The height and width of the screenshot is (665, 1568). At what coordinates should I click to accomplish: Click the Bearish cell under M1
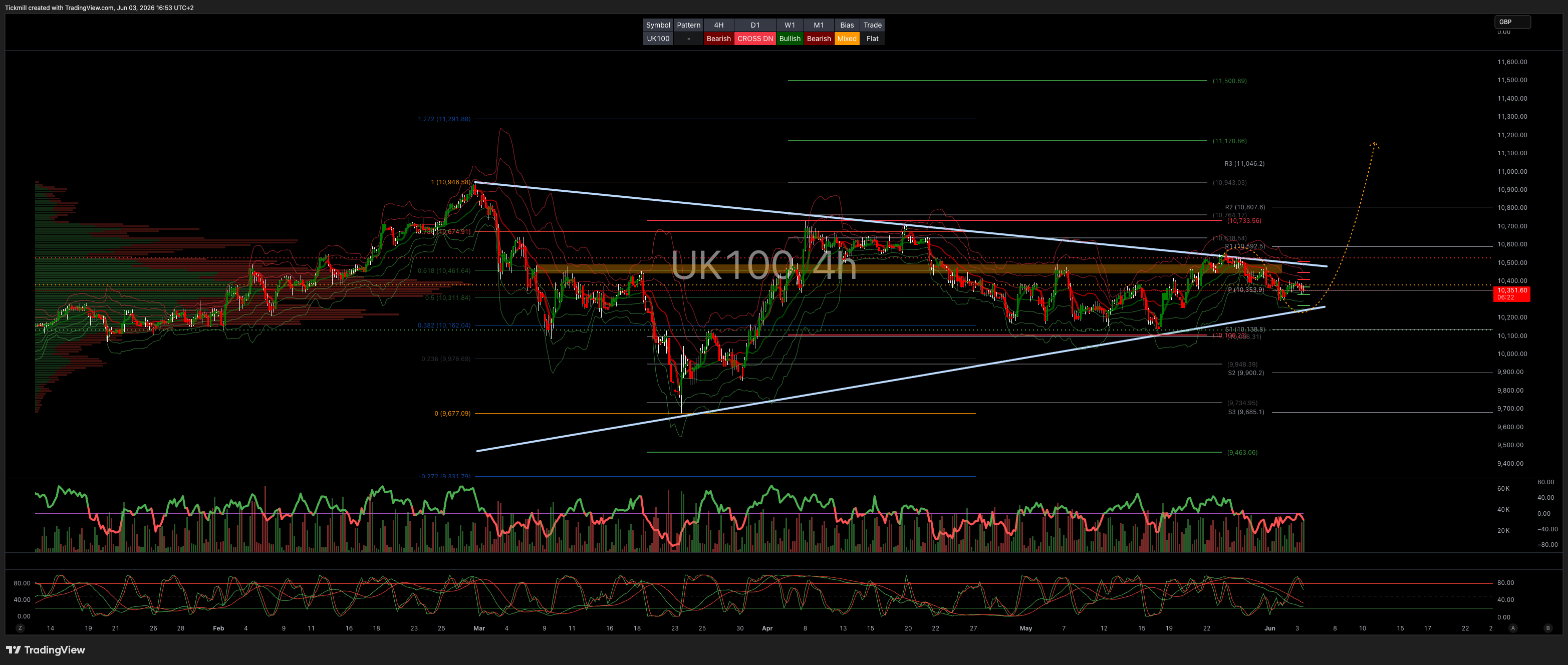pos(819,39)
